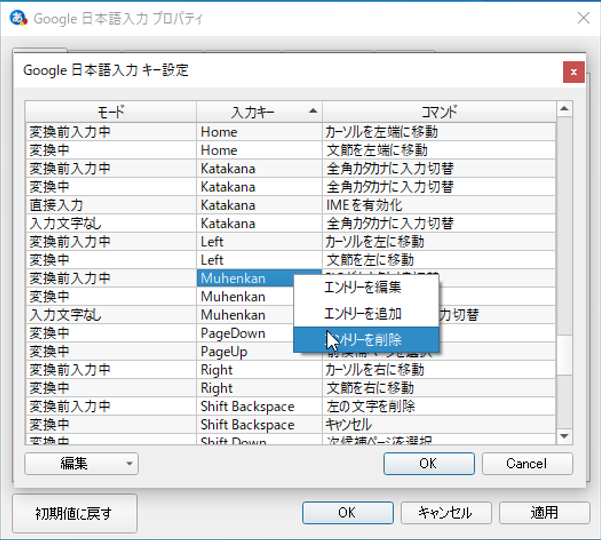Click the コマンド column header
Image resolution: width=601 pixels, height=540 pixels.
437,111
